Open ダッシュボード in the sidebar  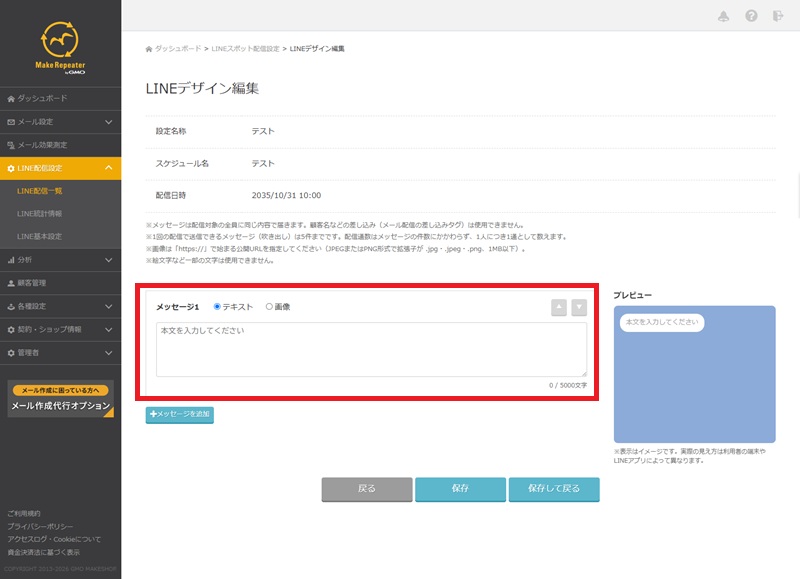(60, 98)
